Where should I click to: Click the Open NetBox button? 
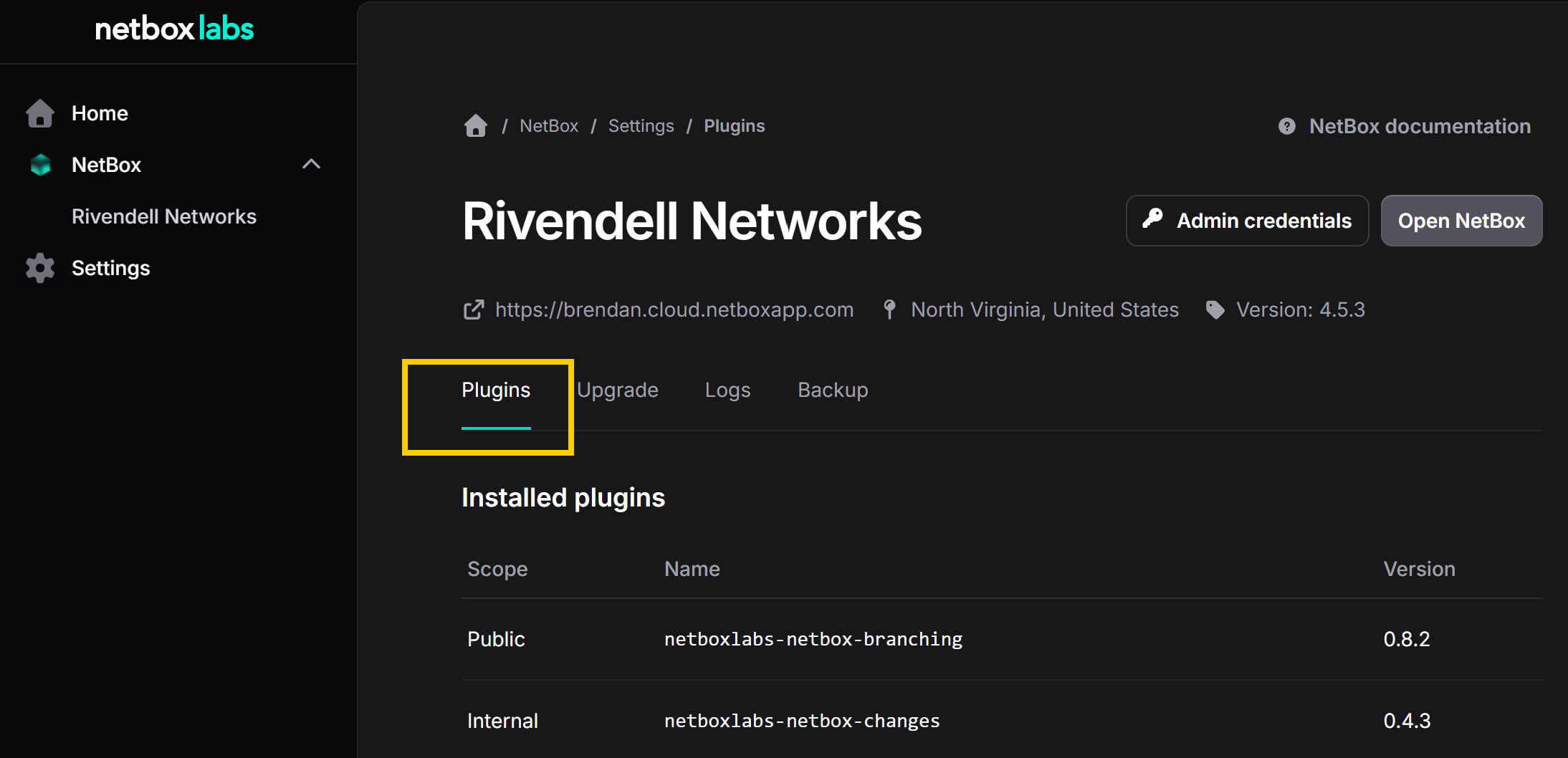[x=1461, y=220]
